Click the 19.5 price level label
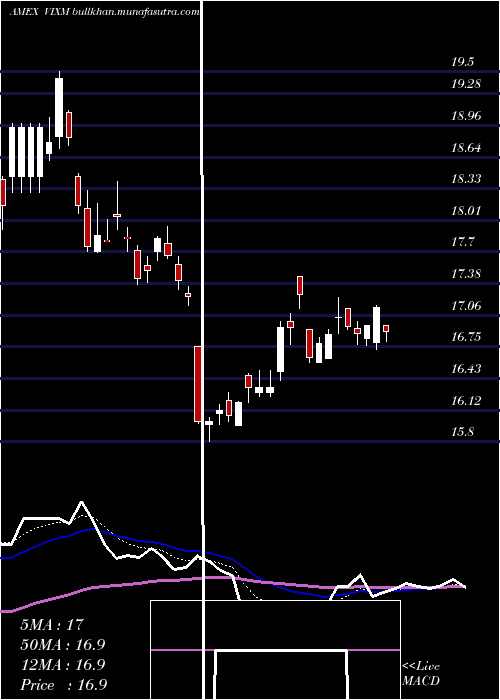Image resolution: width=500 pixels, height=700 pixels. [x=462, y=62]
